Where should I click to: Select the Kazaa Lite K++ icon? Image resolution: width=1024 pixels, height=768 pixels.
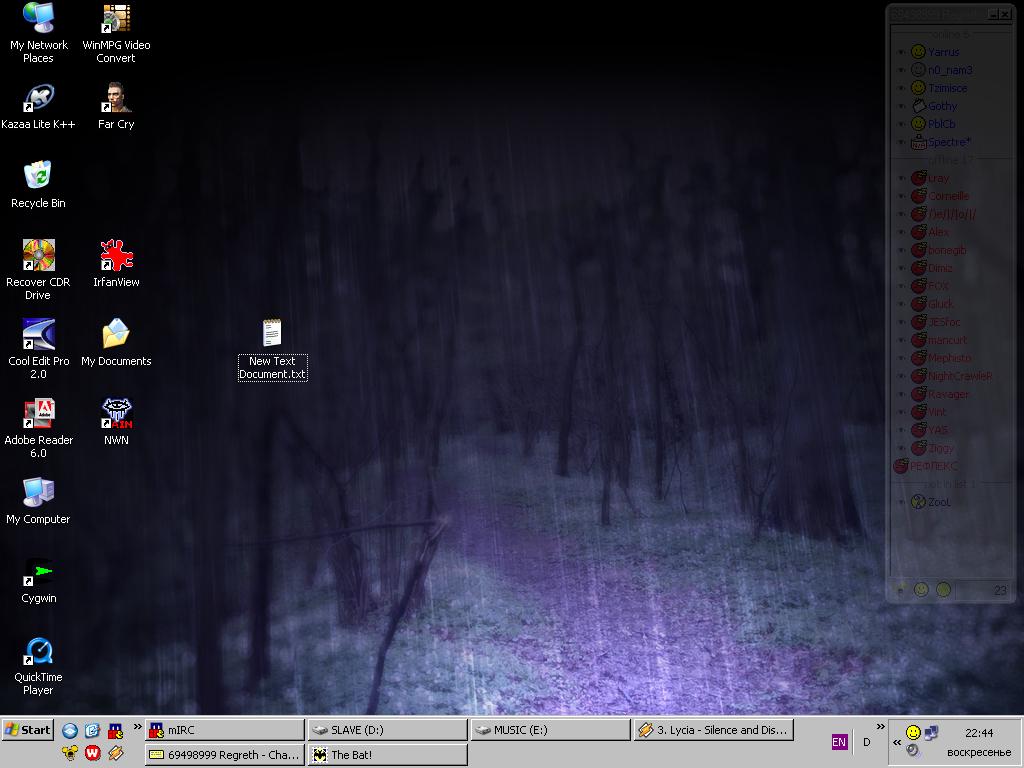(38, 99)
